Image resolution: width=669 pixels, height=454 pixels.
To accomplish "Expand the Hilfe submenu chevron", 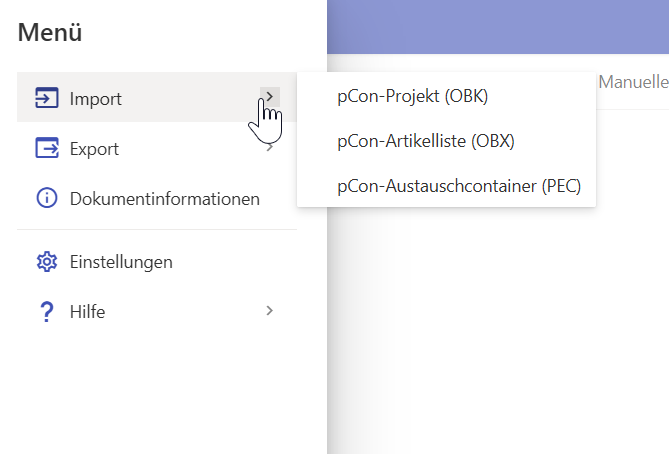I will click(270, 311).
